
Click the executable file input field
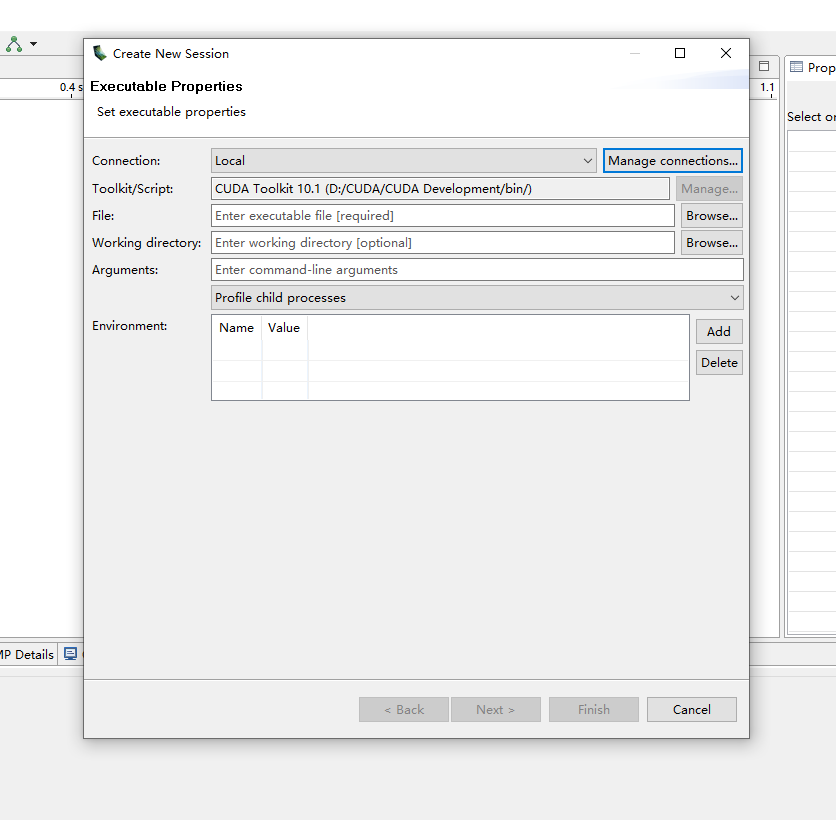coord(400,215)
